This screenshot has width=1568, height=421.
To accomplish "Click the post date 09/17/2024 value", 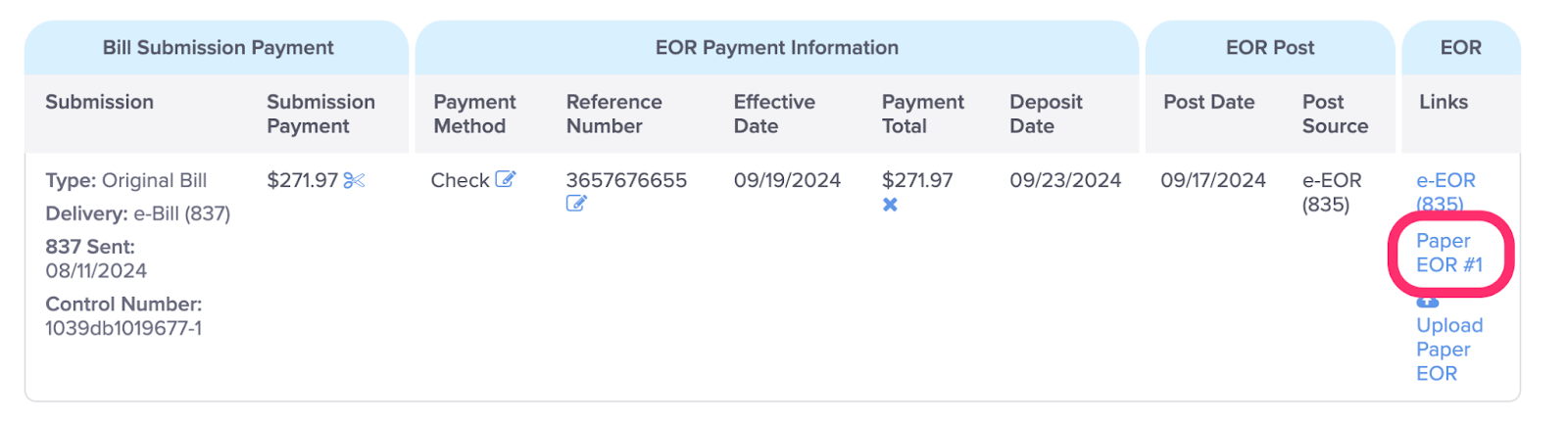I will click(x=1213, y=180).
